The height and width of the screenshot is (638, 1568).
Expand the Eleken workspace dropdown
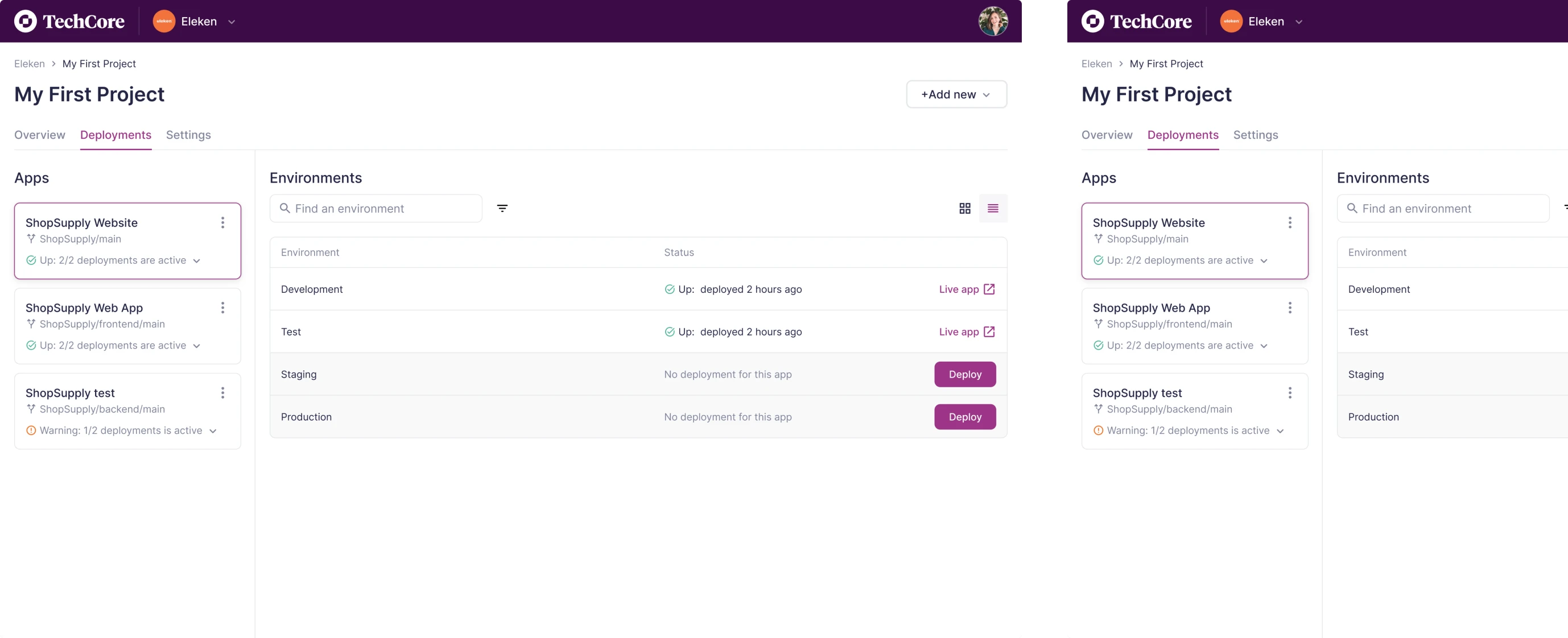pos(232,22)
